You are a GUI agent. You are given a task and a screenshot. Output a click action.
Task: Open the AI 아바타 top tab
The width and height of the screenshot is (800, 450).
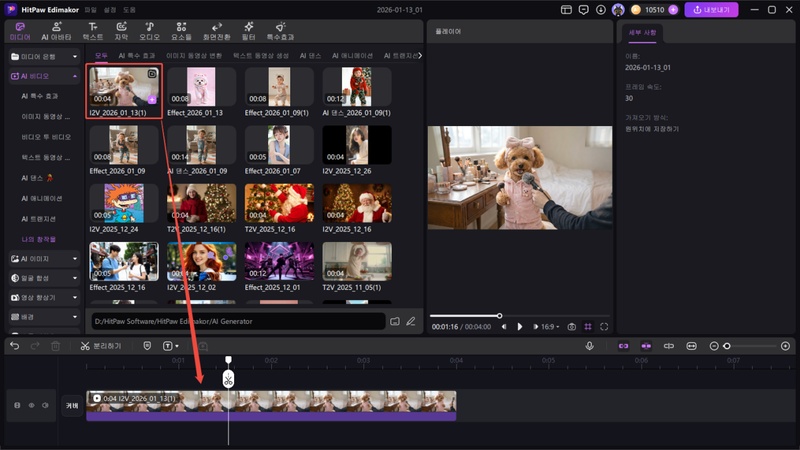[x=56, y=30]
